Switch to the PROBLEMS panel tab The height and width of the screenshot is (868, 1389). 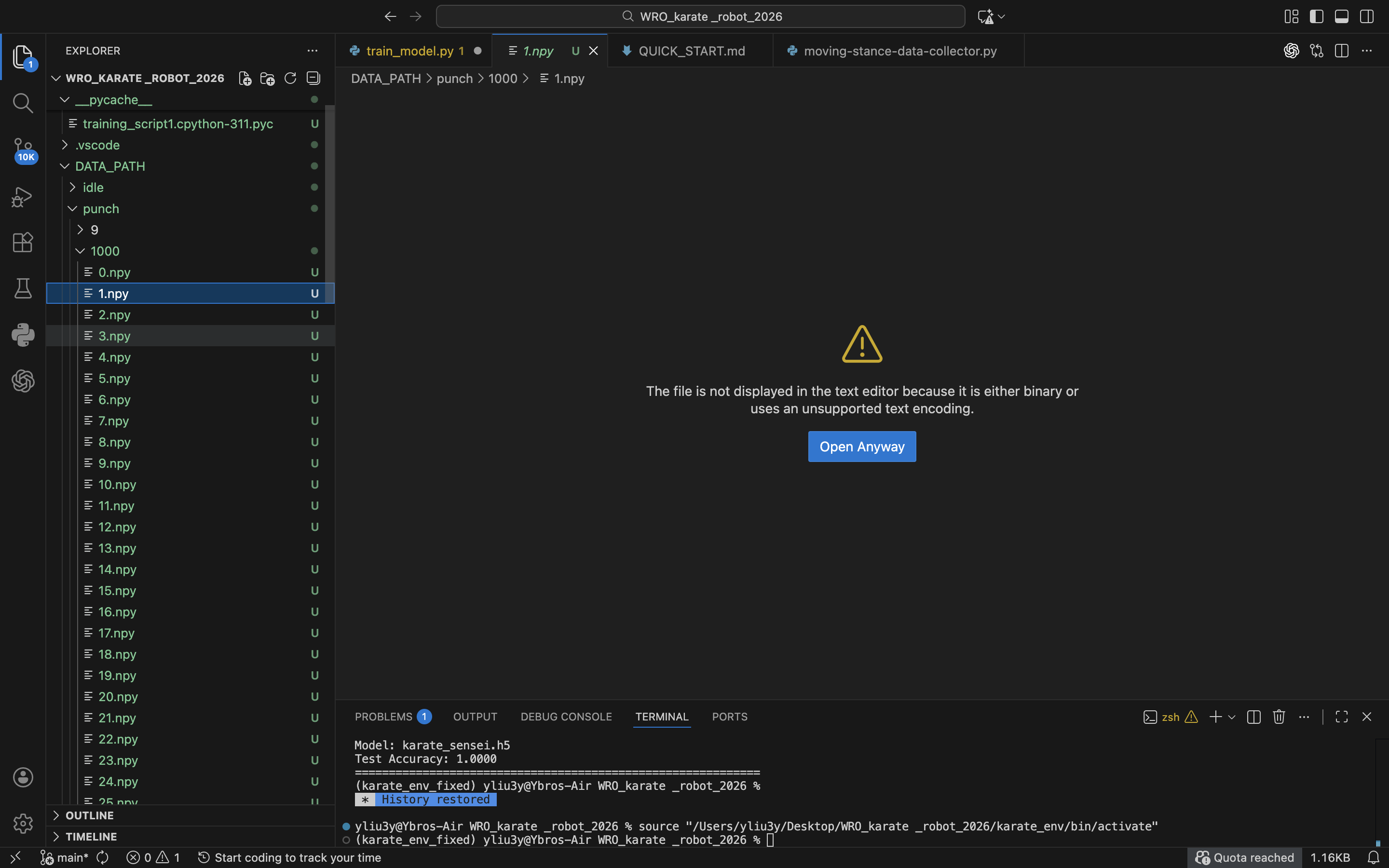[383, 717]
